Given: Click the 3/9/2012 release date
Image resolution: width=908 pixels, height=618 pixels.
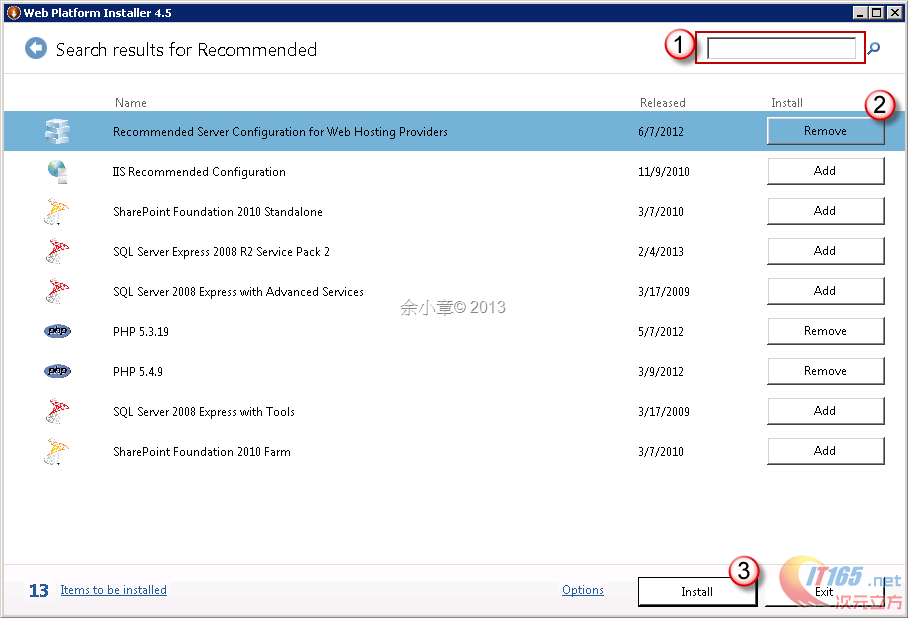Looking at the screenshot, I should (x=661, y=371).
